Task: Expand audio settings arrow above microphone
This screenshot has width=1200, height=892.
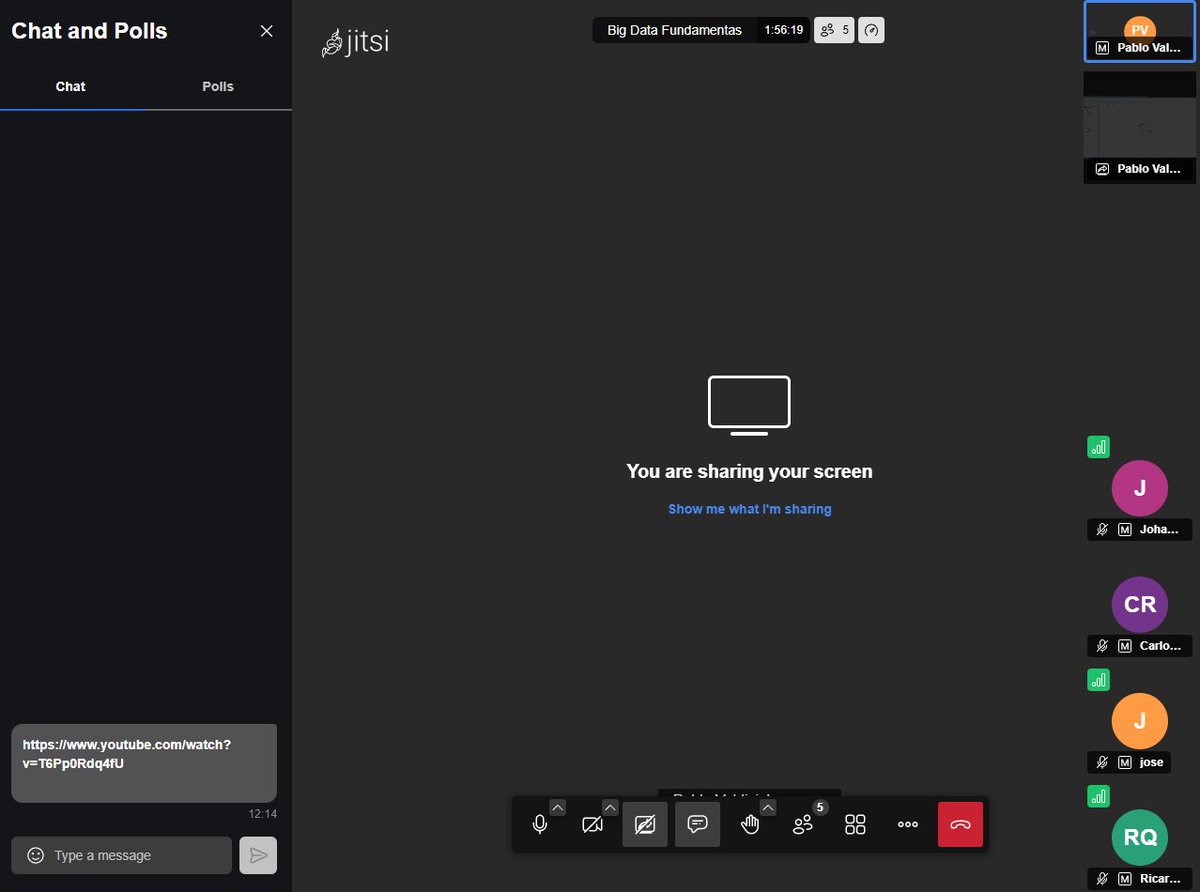Action: [558, 807]
